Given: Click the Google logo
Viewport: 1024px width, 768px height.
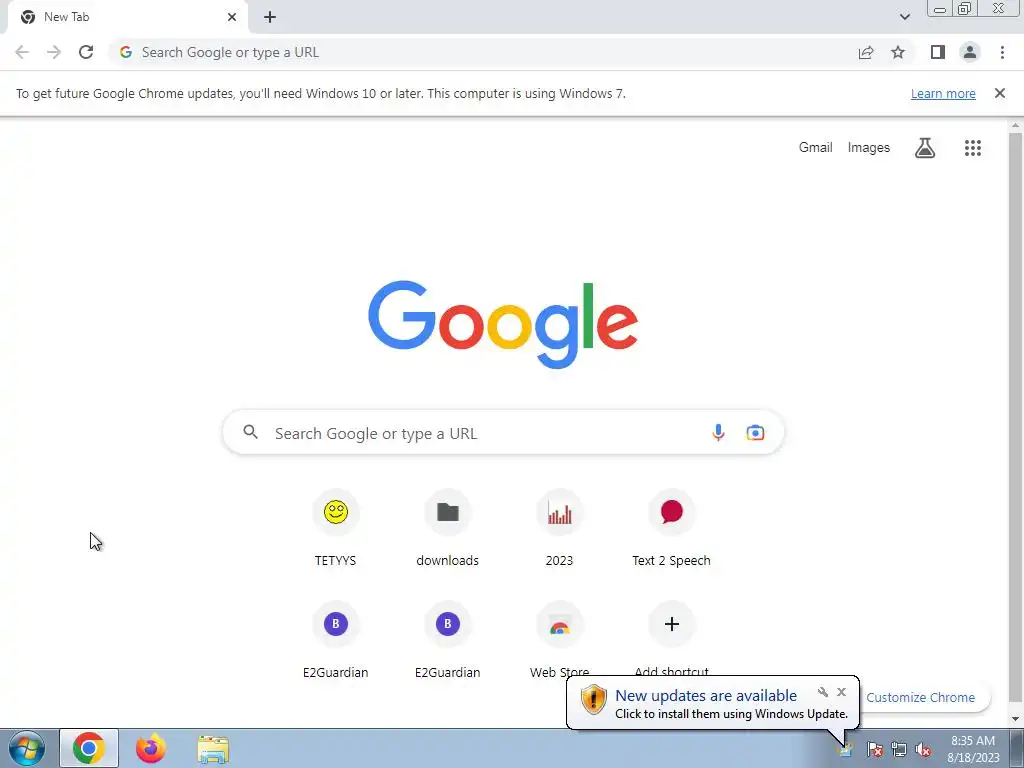Looking at the screenshot, I should pos(503,325).
